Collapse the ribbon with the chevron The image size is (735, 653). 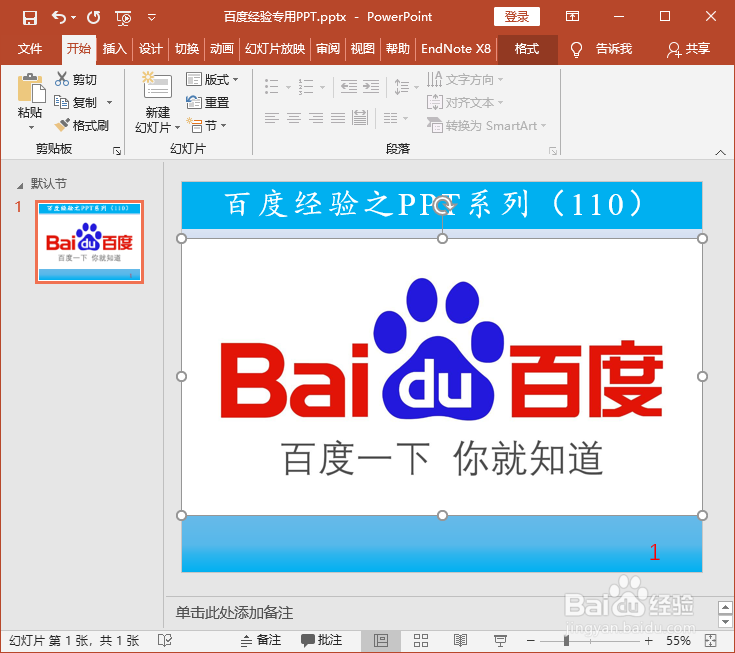(720, 152)
